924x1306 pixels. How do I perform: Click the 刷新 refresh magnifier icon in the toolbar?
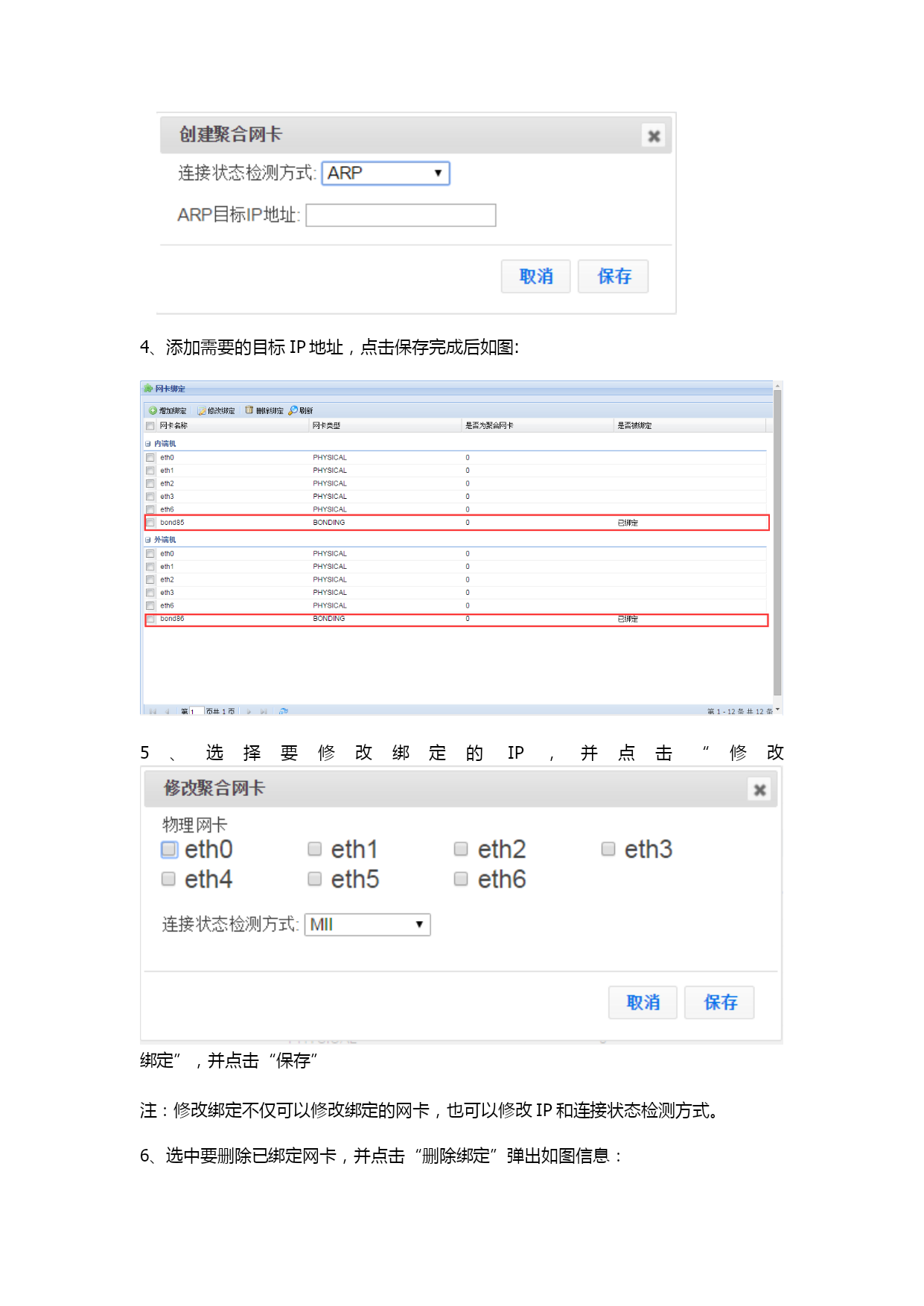[x=293, y=410]
